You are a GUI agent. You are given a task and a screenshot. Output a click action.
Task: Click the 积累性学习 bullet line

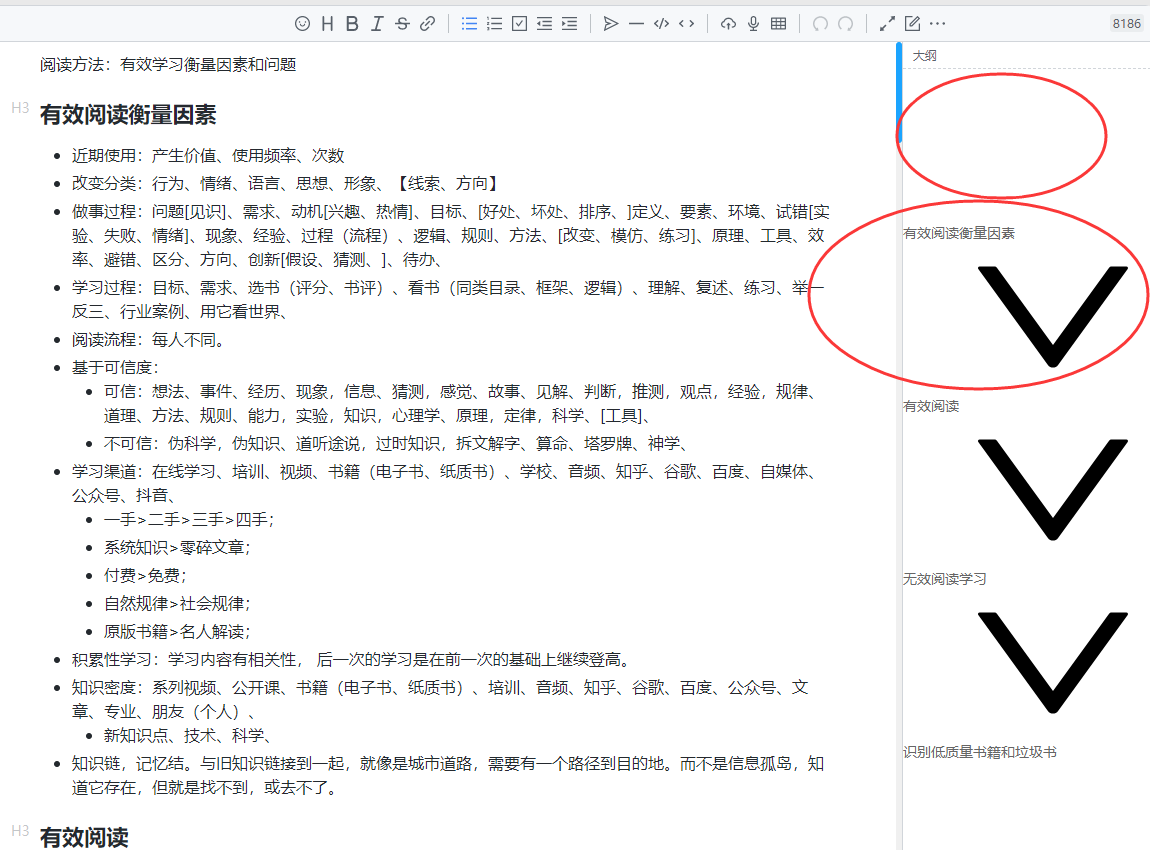(351, 659)
